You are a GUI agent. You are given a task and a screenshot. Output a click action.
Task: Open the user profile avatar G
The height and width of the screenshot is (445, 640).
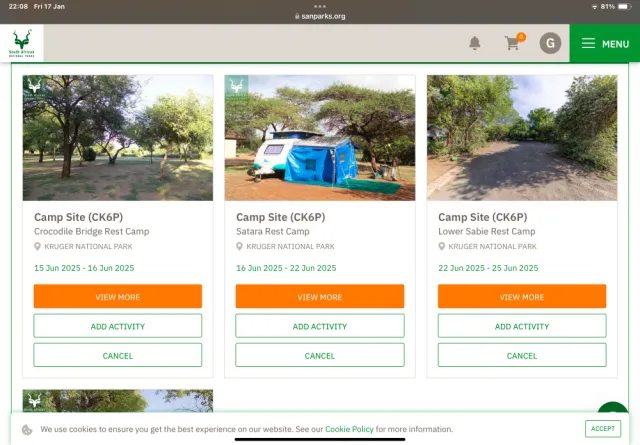550,43
